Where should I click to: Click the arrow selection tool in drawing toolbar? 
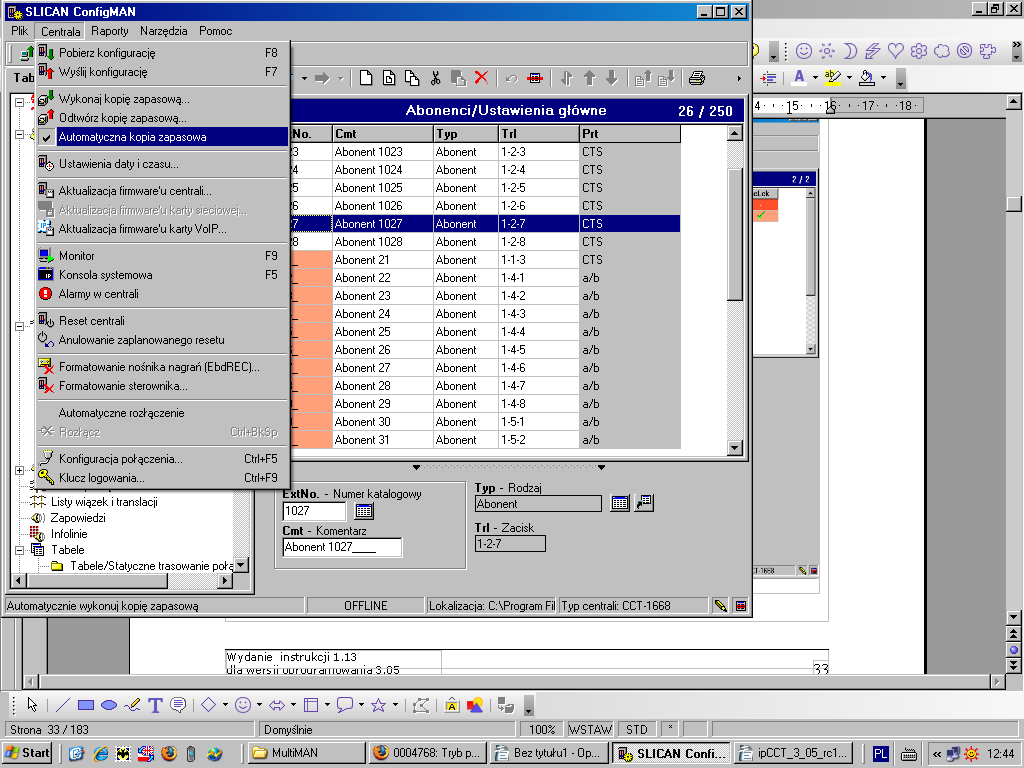(32, 705)
